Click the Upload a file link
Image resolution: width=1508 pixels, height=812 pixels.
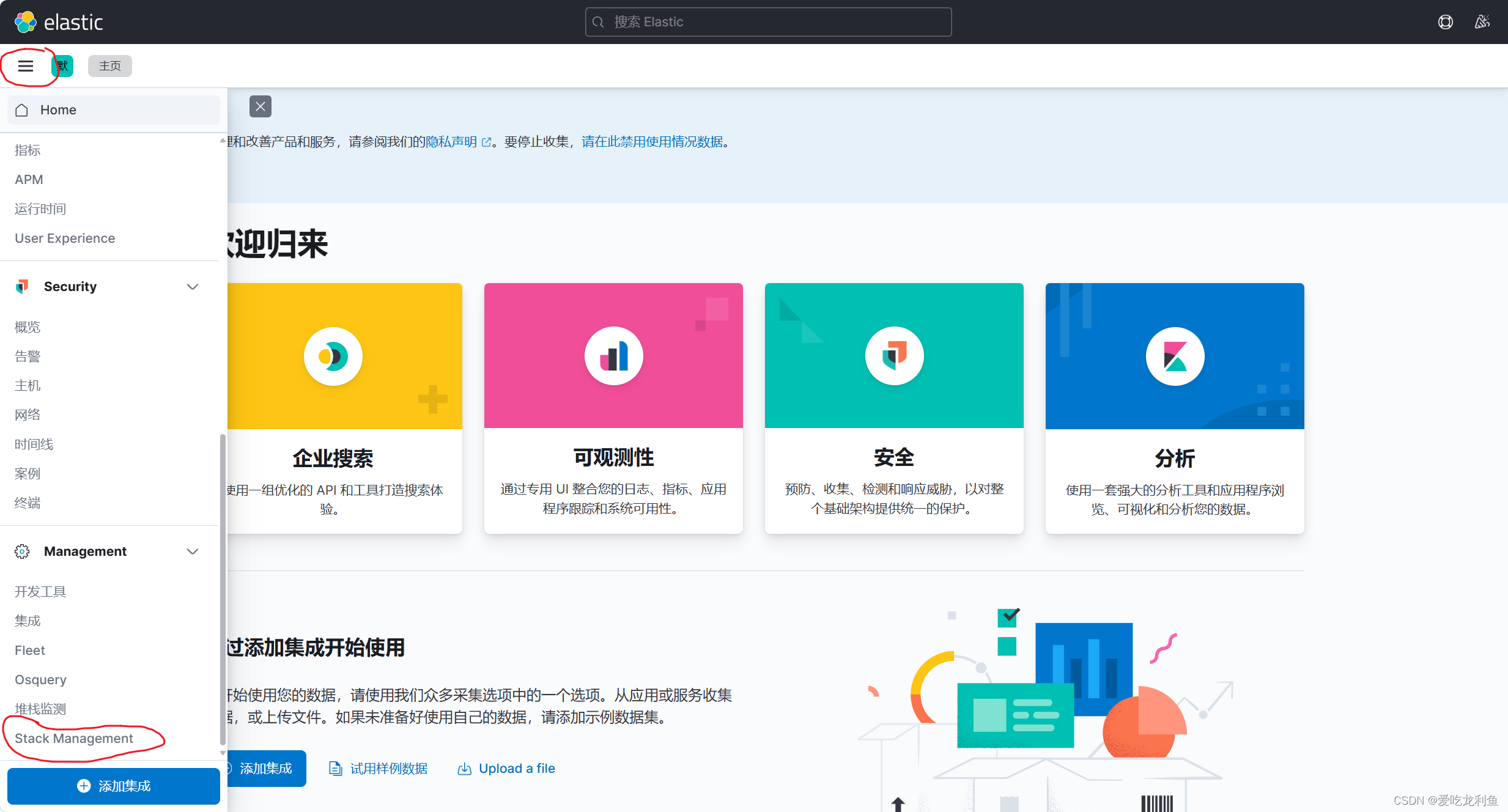pyautogui.click(x=517, y=769)
